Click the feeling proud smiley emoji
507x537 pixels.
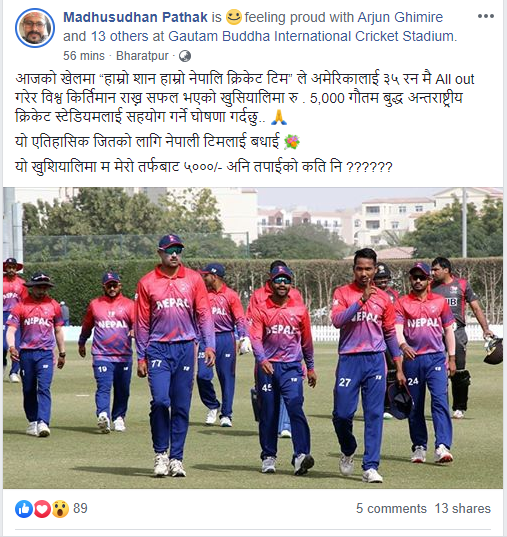[x=234, y=17]
